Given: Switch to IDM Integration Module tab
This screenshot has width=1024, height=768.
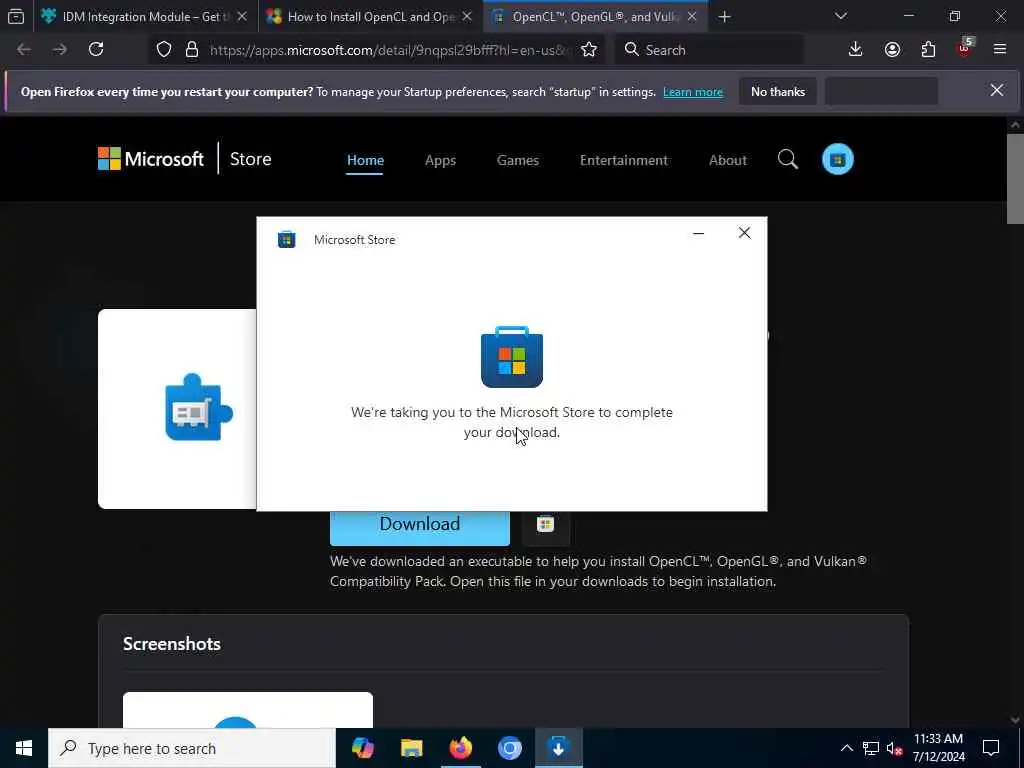Looking at the screenshot, I should click(x=143, y=16).
